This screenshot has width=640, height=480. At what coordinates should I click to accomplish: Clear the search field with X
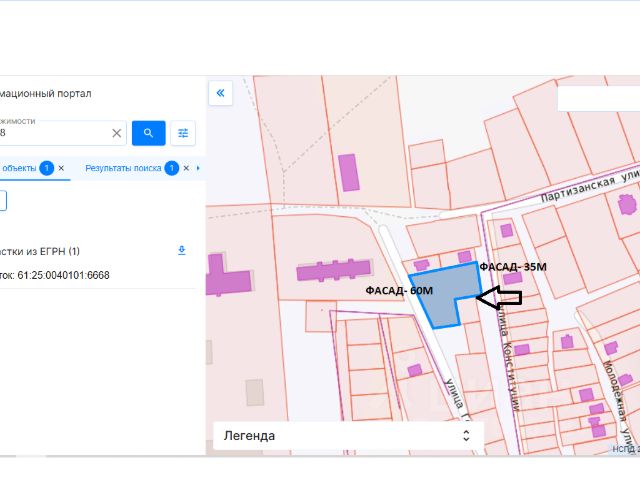(117, 133)
